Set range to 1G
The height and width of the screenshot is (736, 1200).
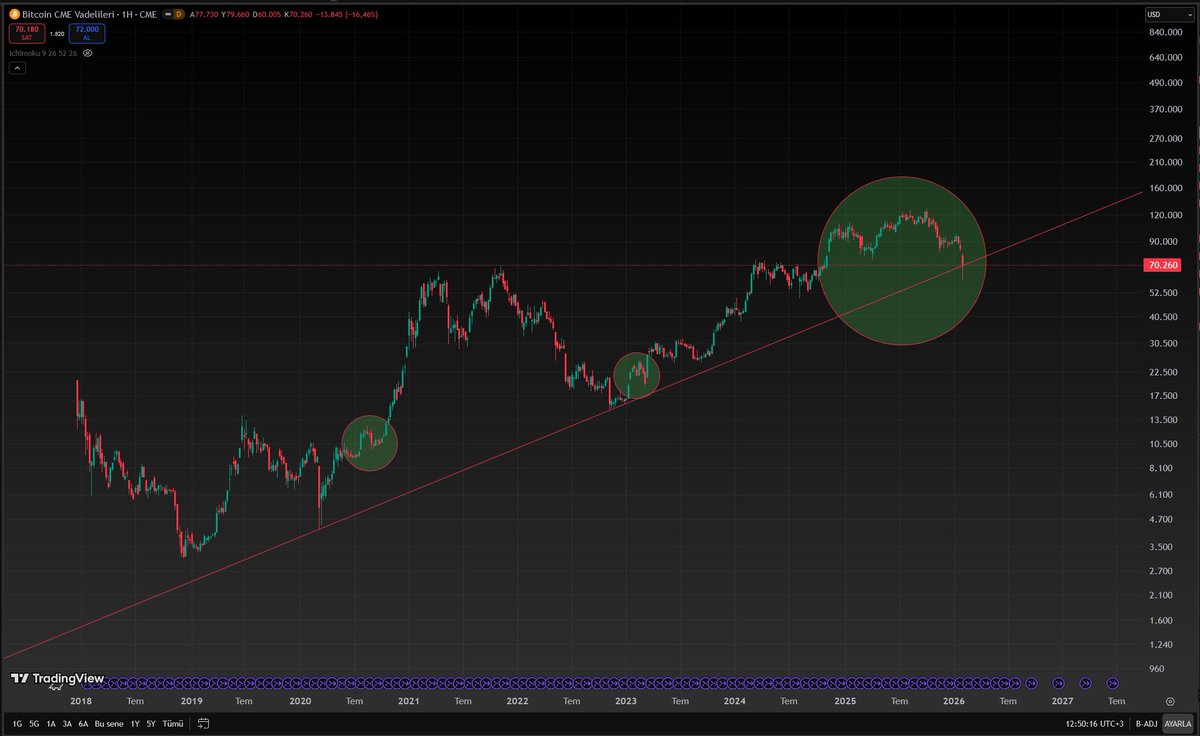tap(17, 723)
